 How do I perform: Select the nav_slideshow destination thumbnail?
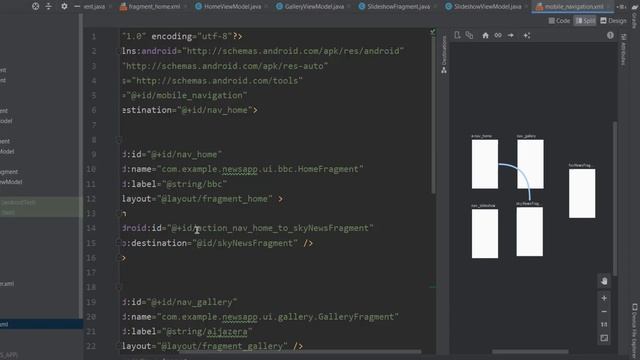tap(485, 233)
